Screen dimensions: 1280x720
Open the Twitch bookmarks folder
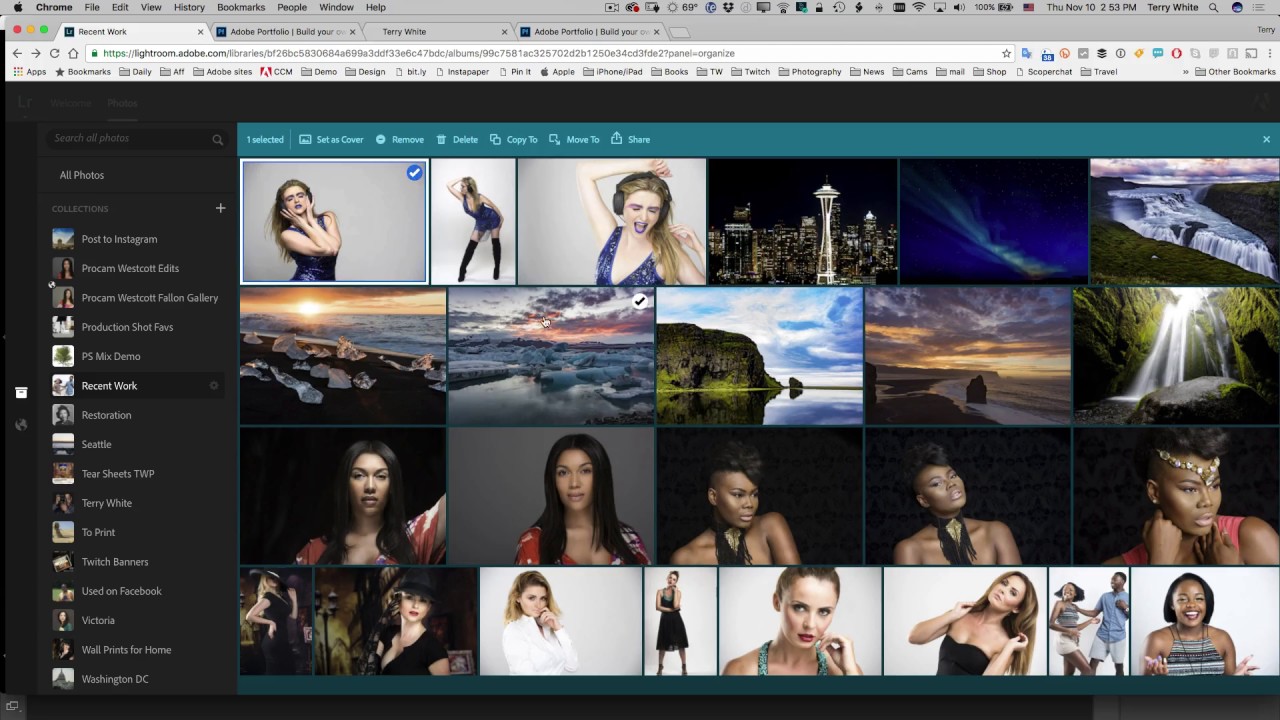click(x=750, y=72)
